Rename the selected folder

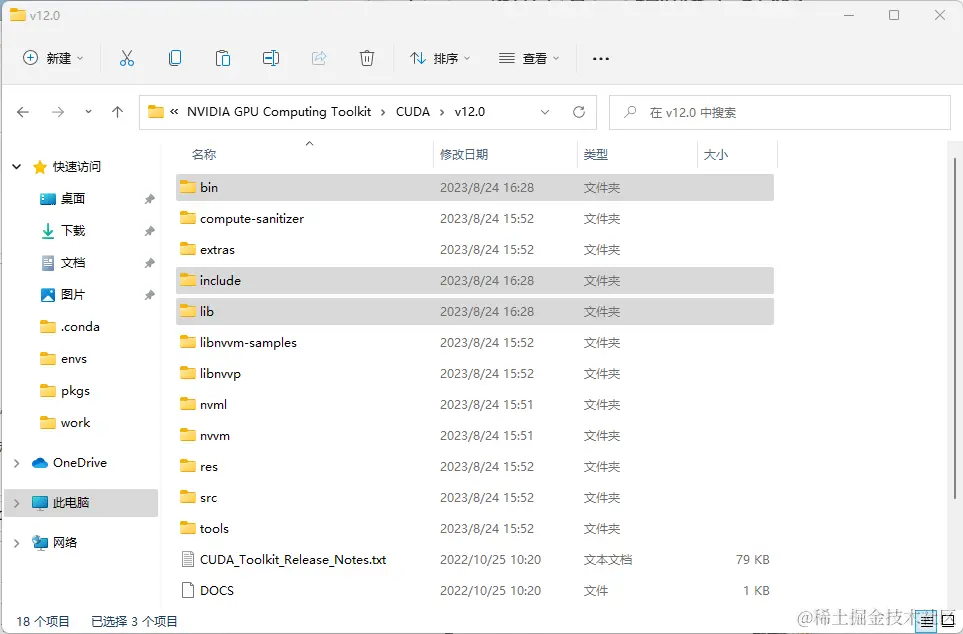[x=271, y=58]
